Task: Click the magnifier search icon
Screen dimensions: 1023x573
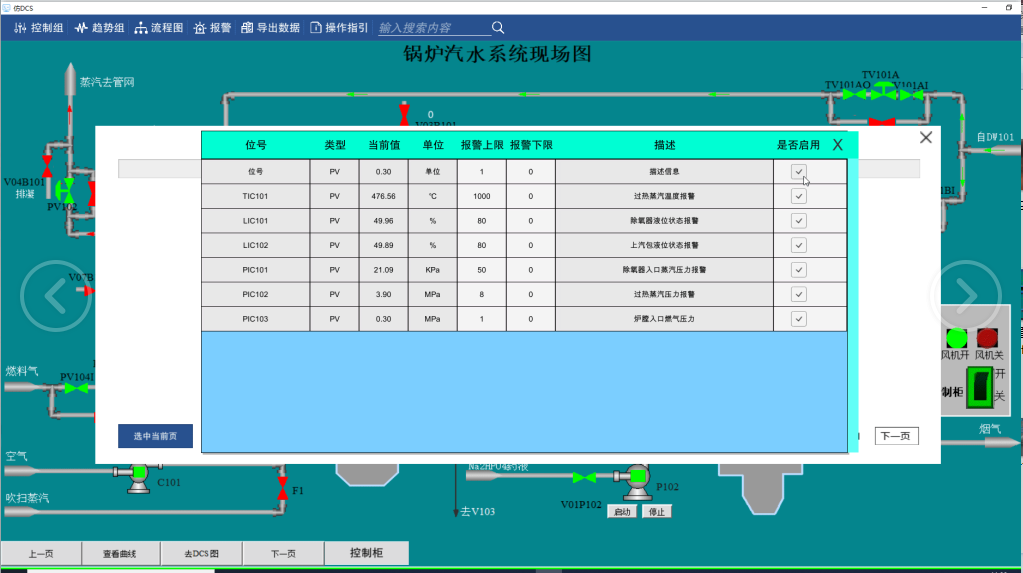Action: click(498, 28)
